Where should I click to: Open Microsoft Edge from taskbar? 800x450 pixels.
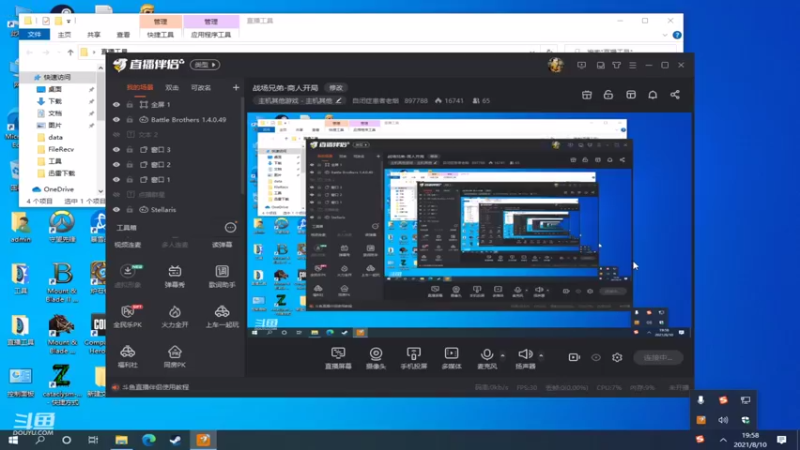(148, 440)
